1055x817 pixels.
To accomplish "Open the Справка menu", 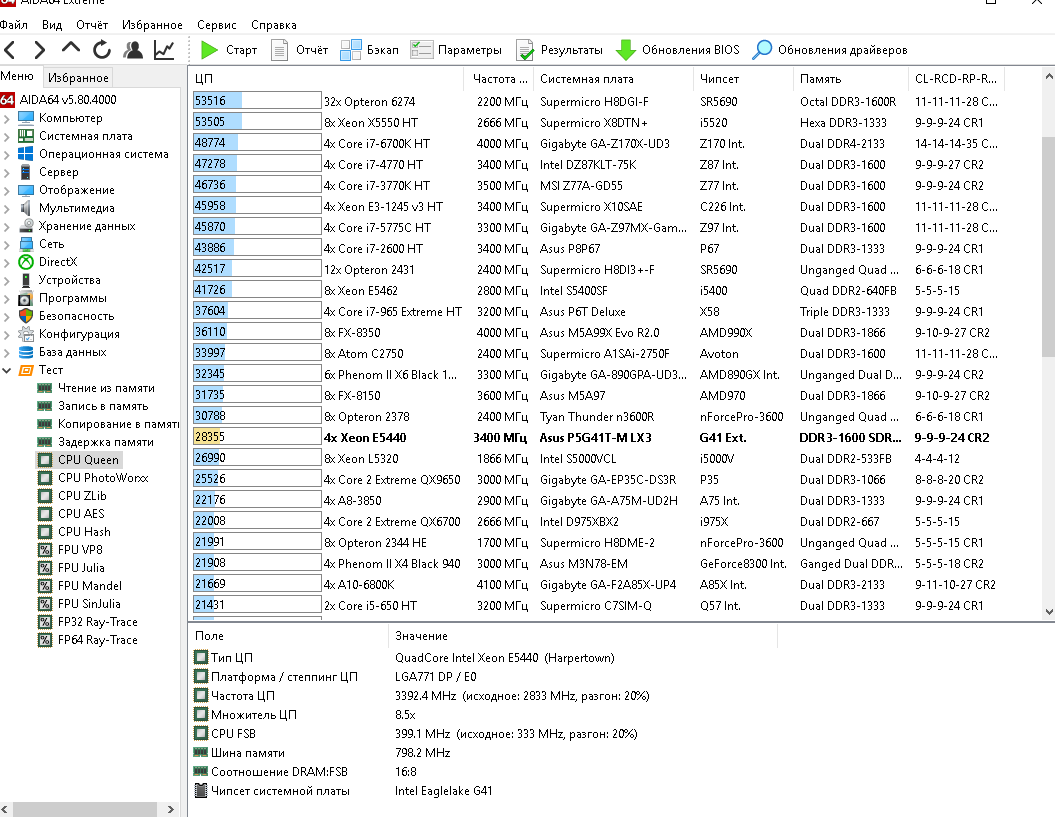I will [x=274, y=25].
